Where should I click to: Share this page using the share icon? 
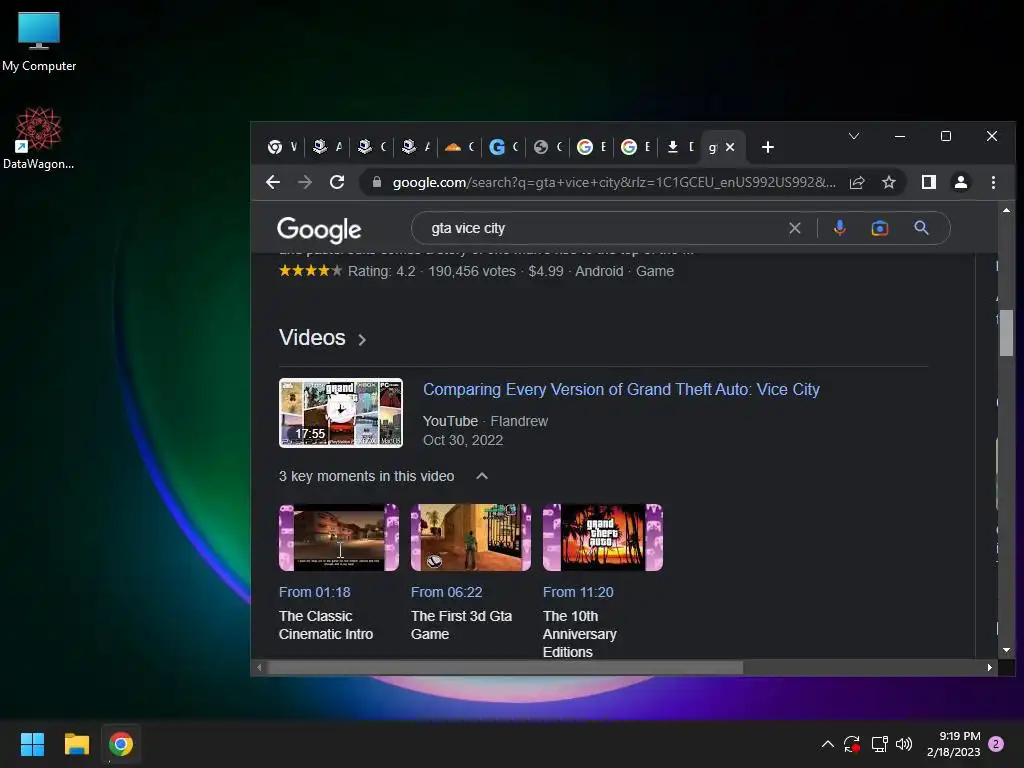pyautogui.click(x=857, y=182)
